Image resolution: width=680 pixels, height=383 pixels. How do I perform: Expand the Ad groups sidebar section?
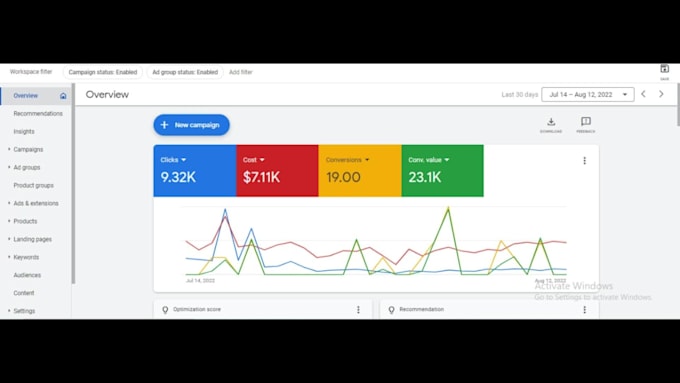[x=9, y=167]
